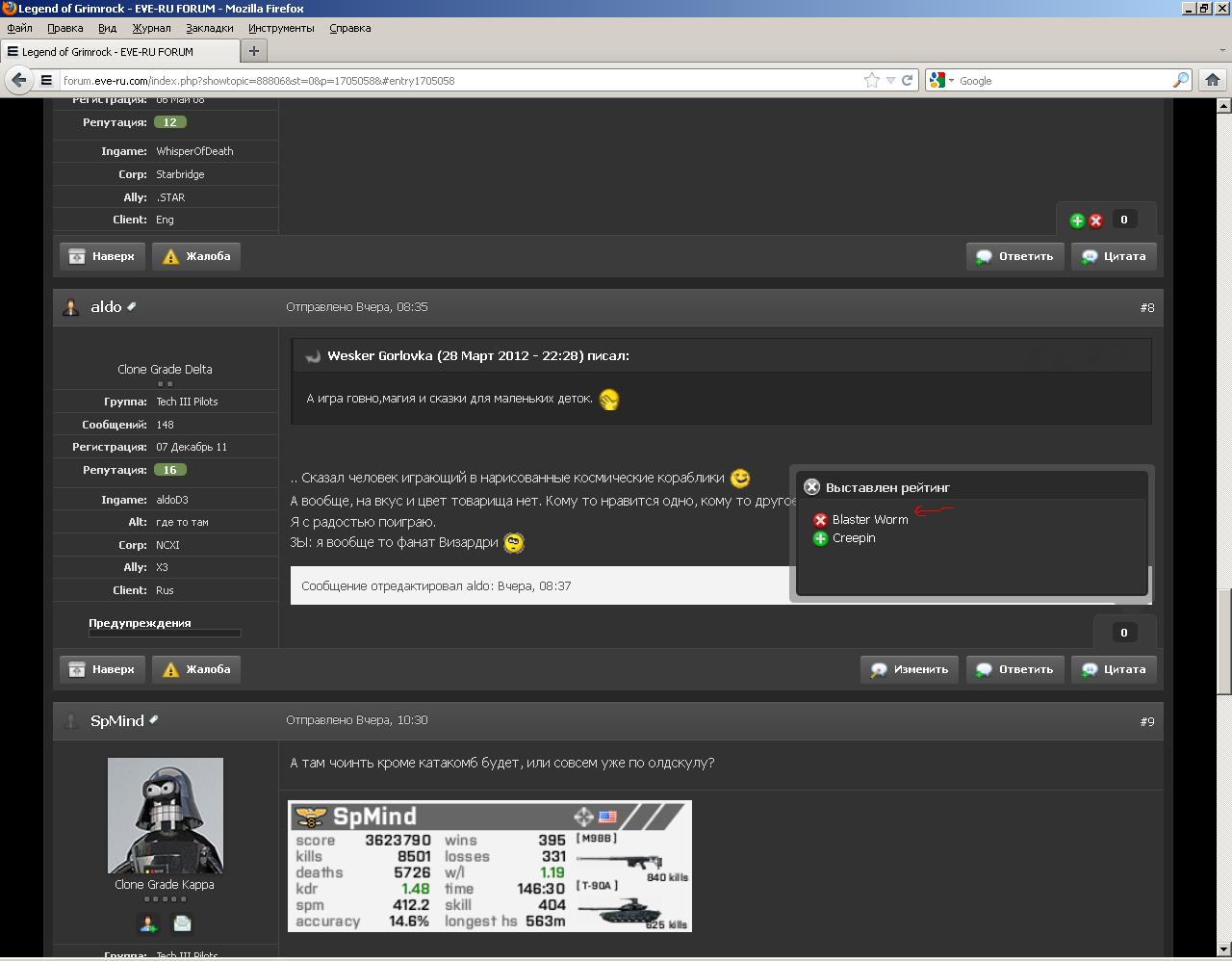
Task: Click the "Tech III Pilots" group in aldo's profile
Action: (188, 402)
